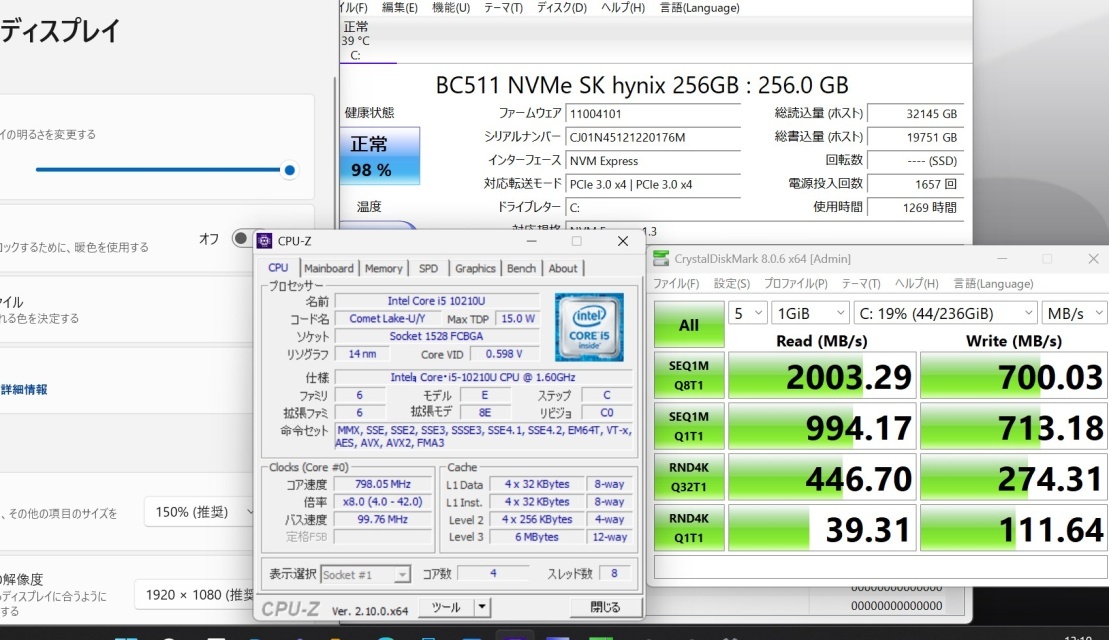The width and height of the screenshot is (1109, 640).
Task: Click the CrystalDiskMark icon in its title bar
Action: tap(659, 258)
